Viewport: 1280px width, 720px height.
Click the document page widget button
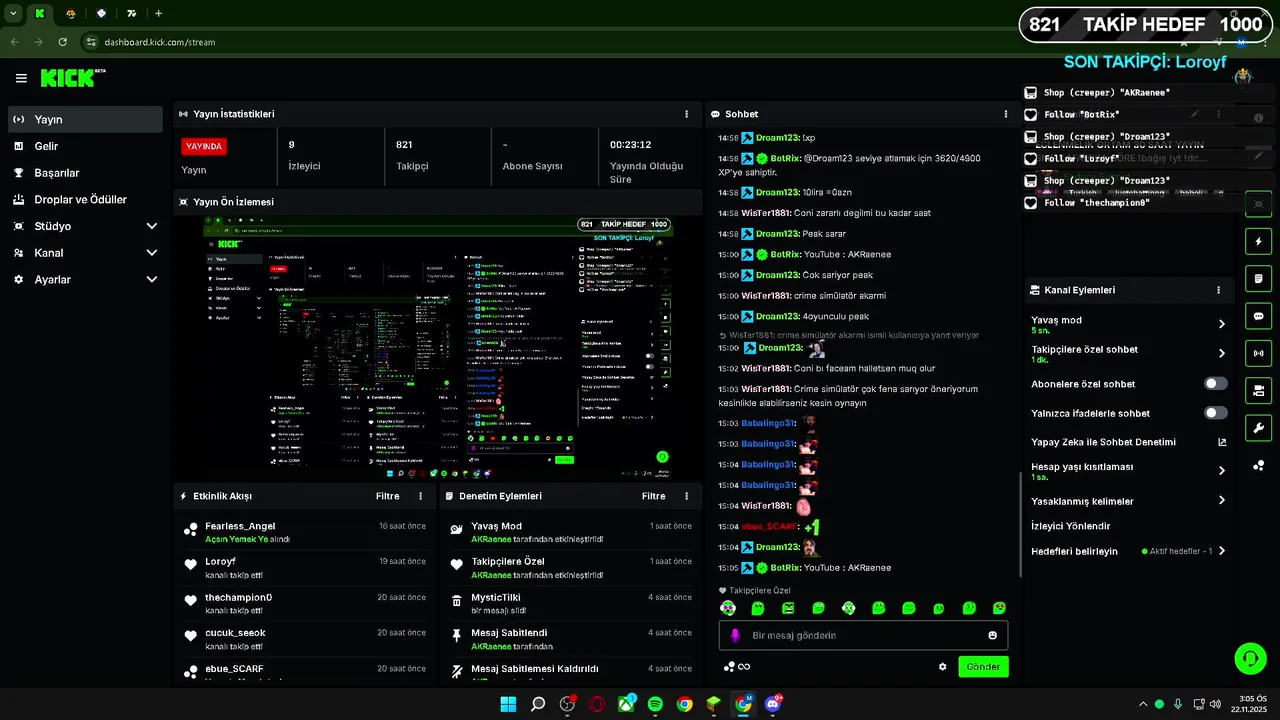1258,278
